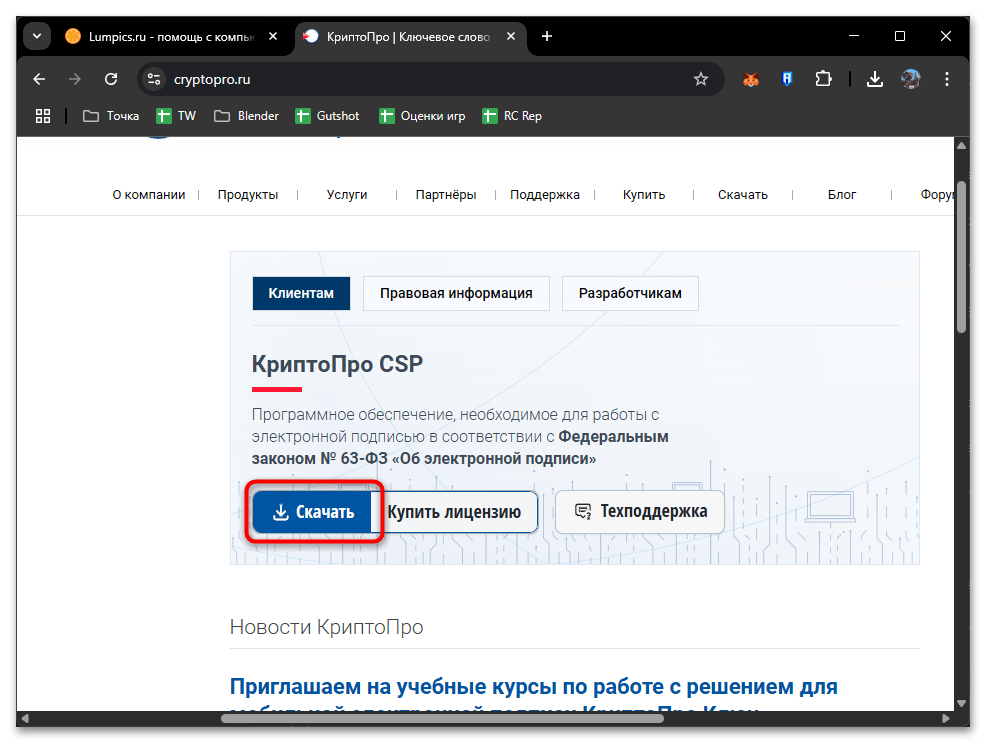
Task: Open the Blender bookmarks folder
Action: pos(246,116)
